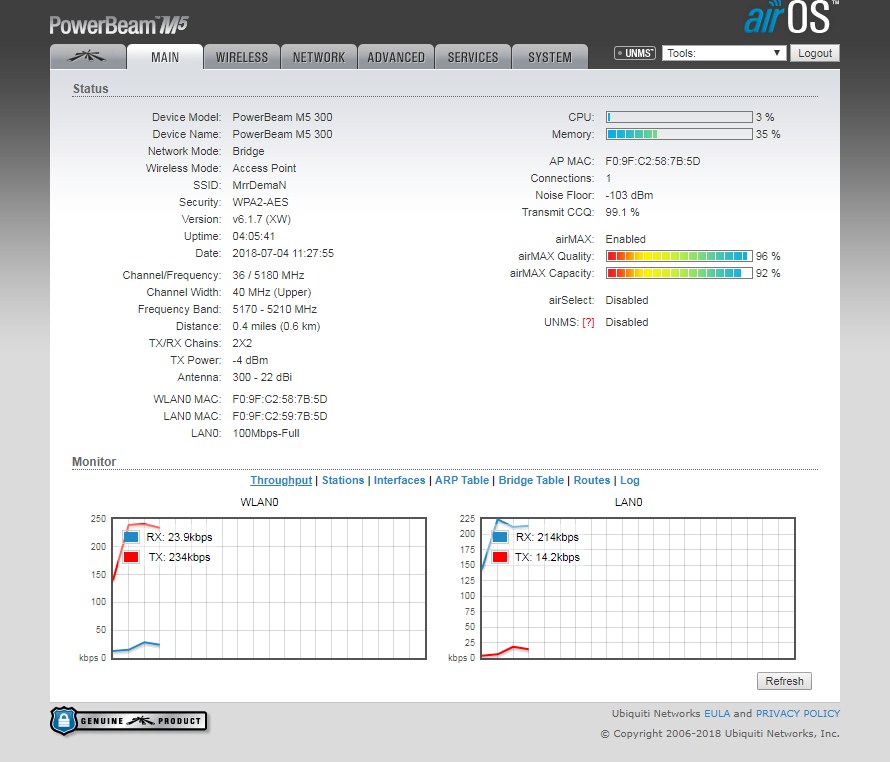Open the Routes link
Image resolution: width=890 pixels, height=762 pixels.
[x=591, y=480]
